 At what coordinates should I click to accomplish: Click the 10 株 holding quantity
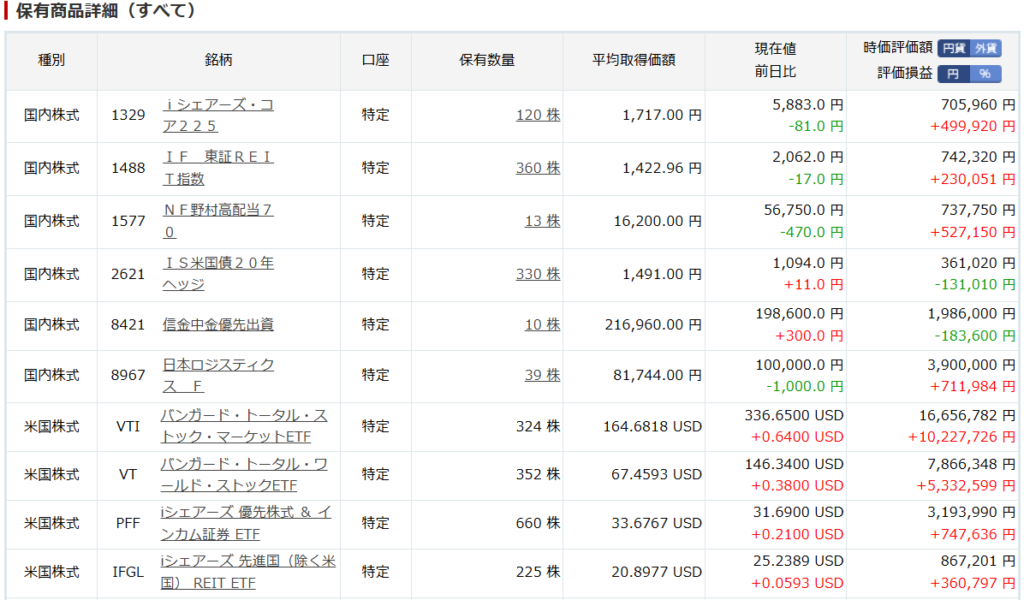click(542, 325)
